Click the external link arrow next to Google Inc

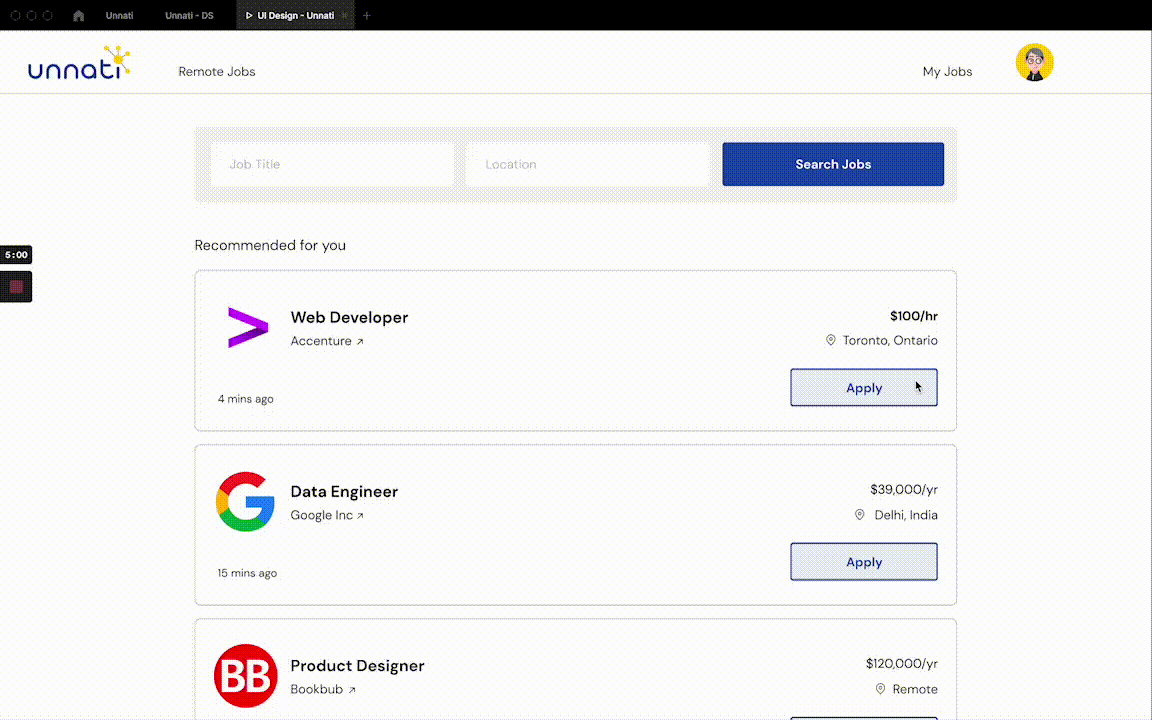(360, 516)
